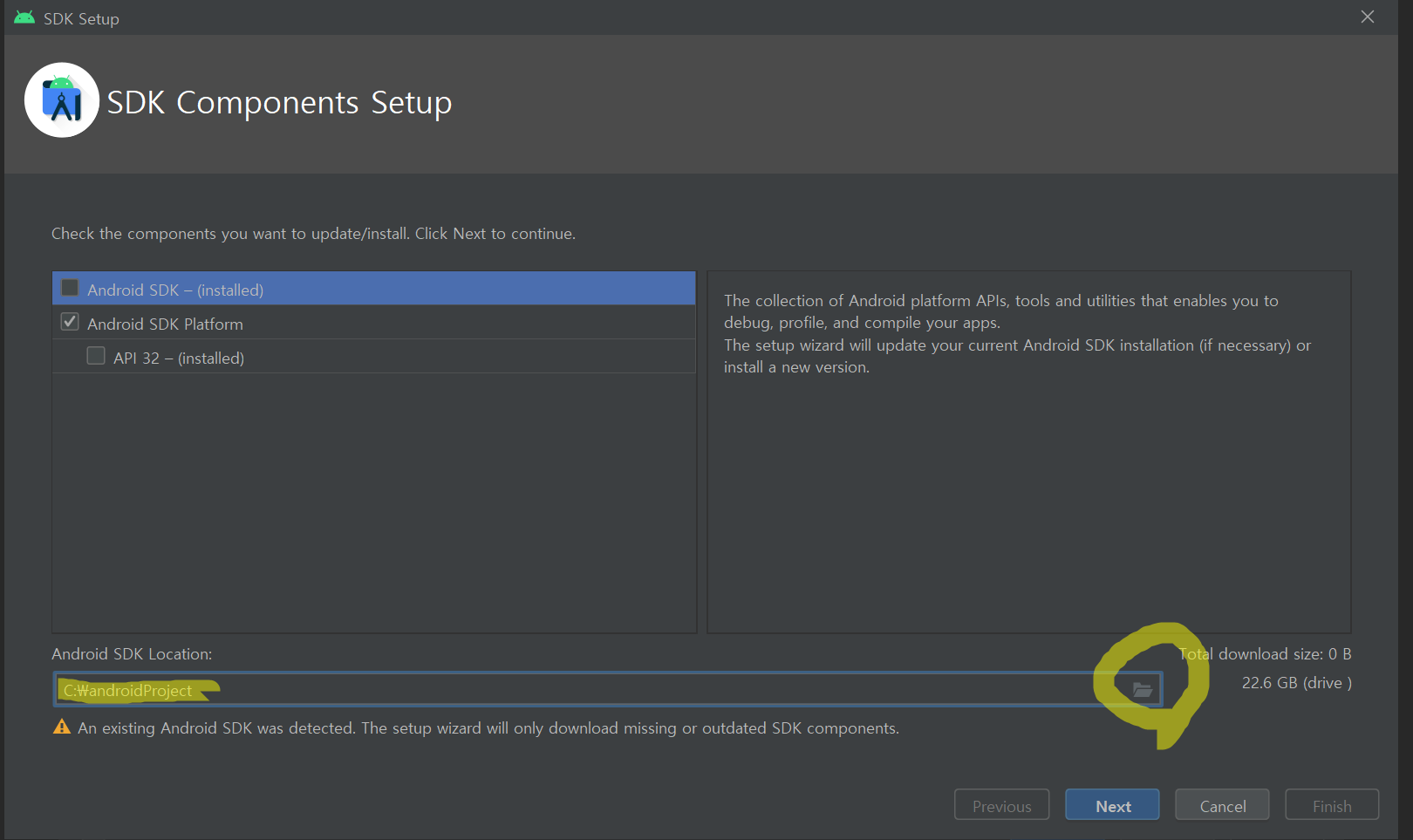This screenshot has height=840, width=1413.
Task: Toggle the Android SDK (installed) checkbox
Action: click(70, 288)
